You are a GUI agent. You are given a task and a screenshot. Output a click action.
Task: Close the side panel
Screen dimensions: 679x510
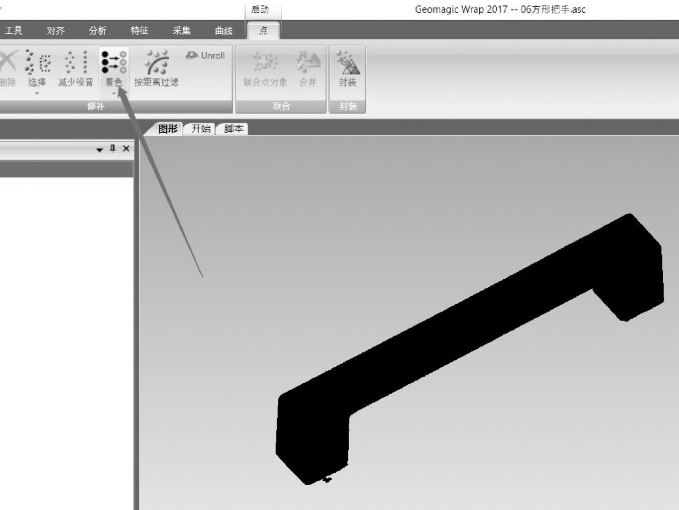click(x=126, y=148)
